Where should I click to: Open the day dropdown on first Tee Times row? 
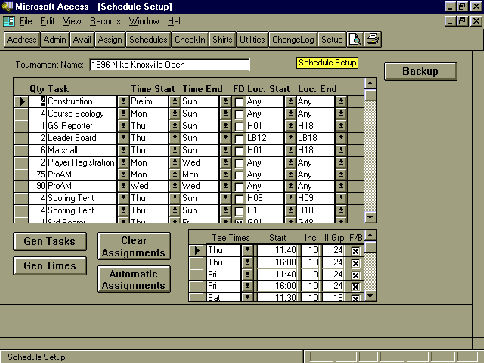(x=247, y=250)
